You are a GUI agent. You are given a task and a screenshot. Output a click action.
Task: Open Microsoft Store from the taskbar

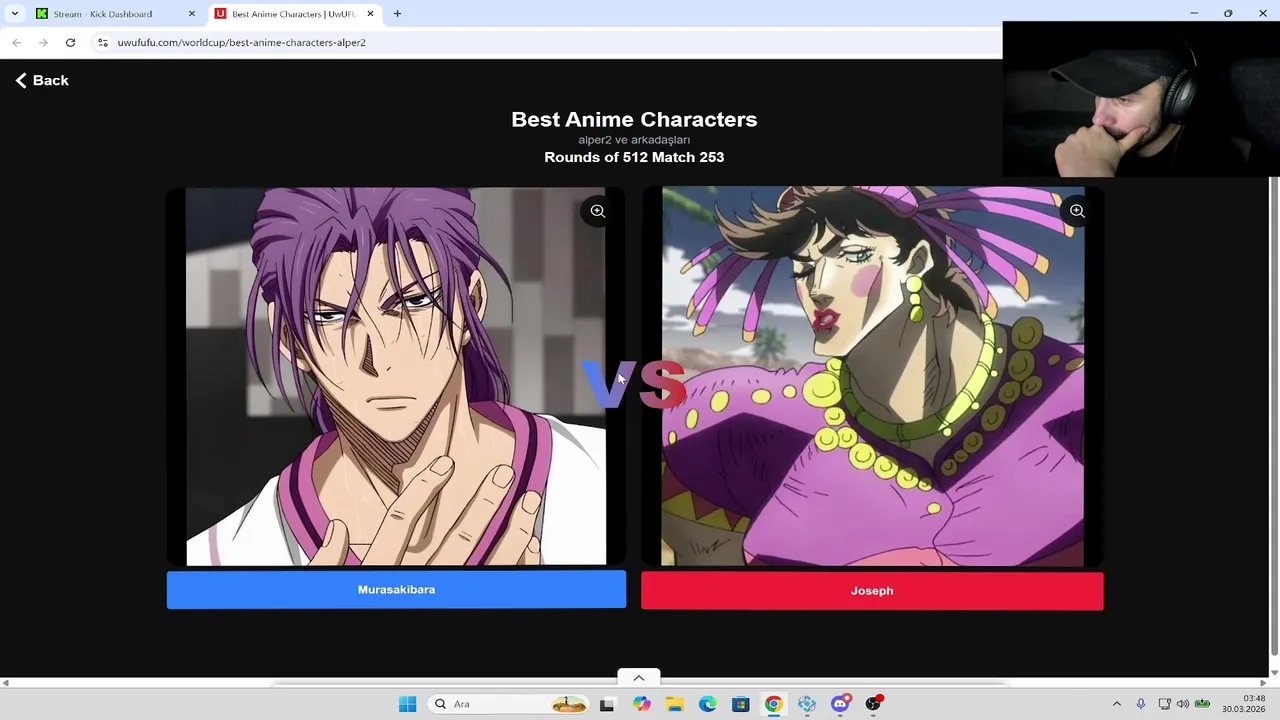pos(740,704)
